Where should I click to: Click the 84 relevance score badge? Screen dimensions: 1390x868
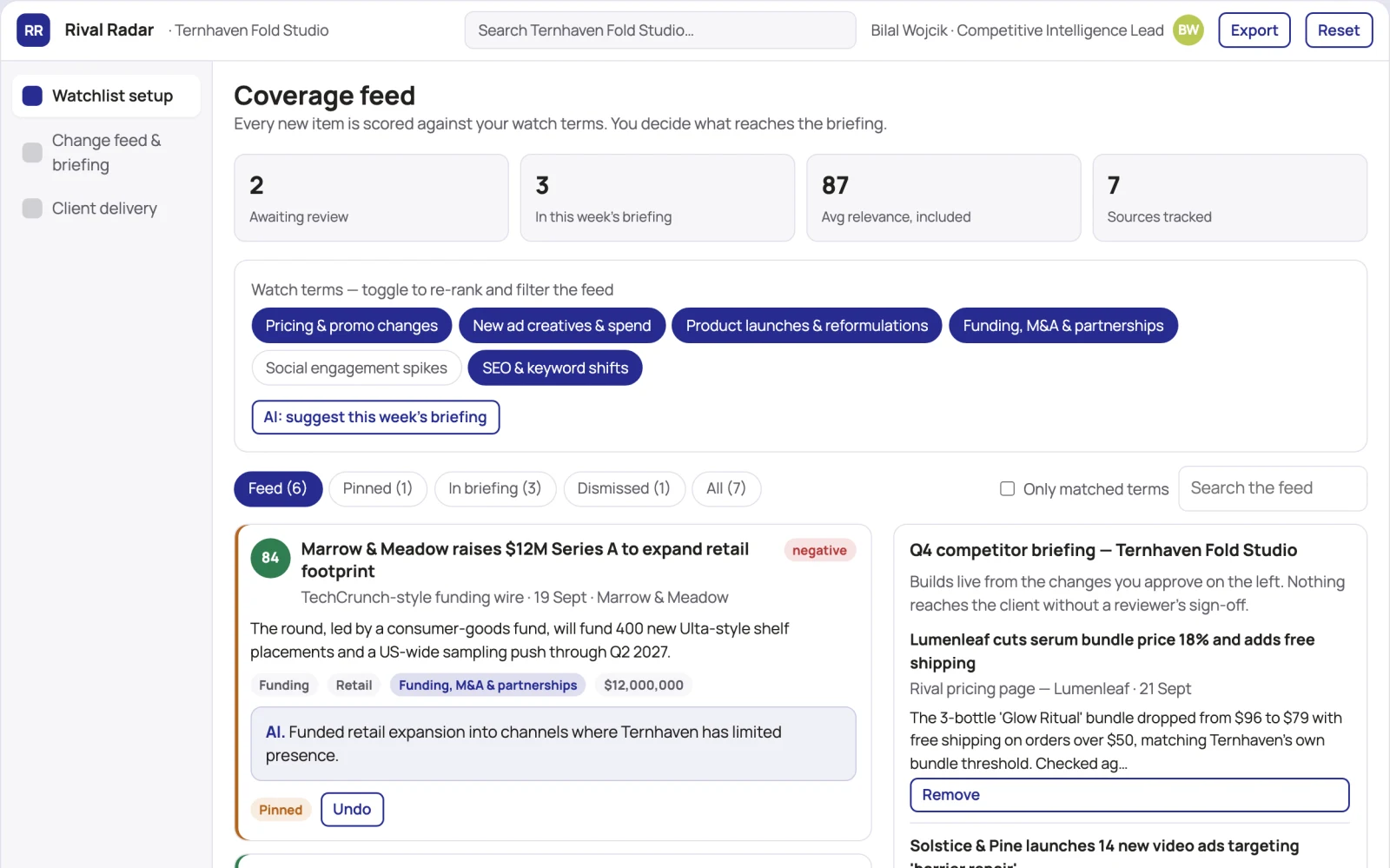coord(270,558)
